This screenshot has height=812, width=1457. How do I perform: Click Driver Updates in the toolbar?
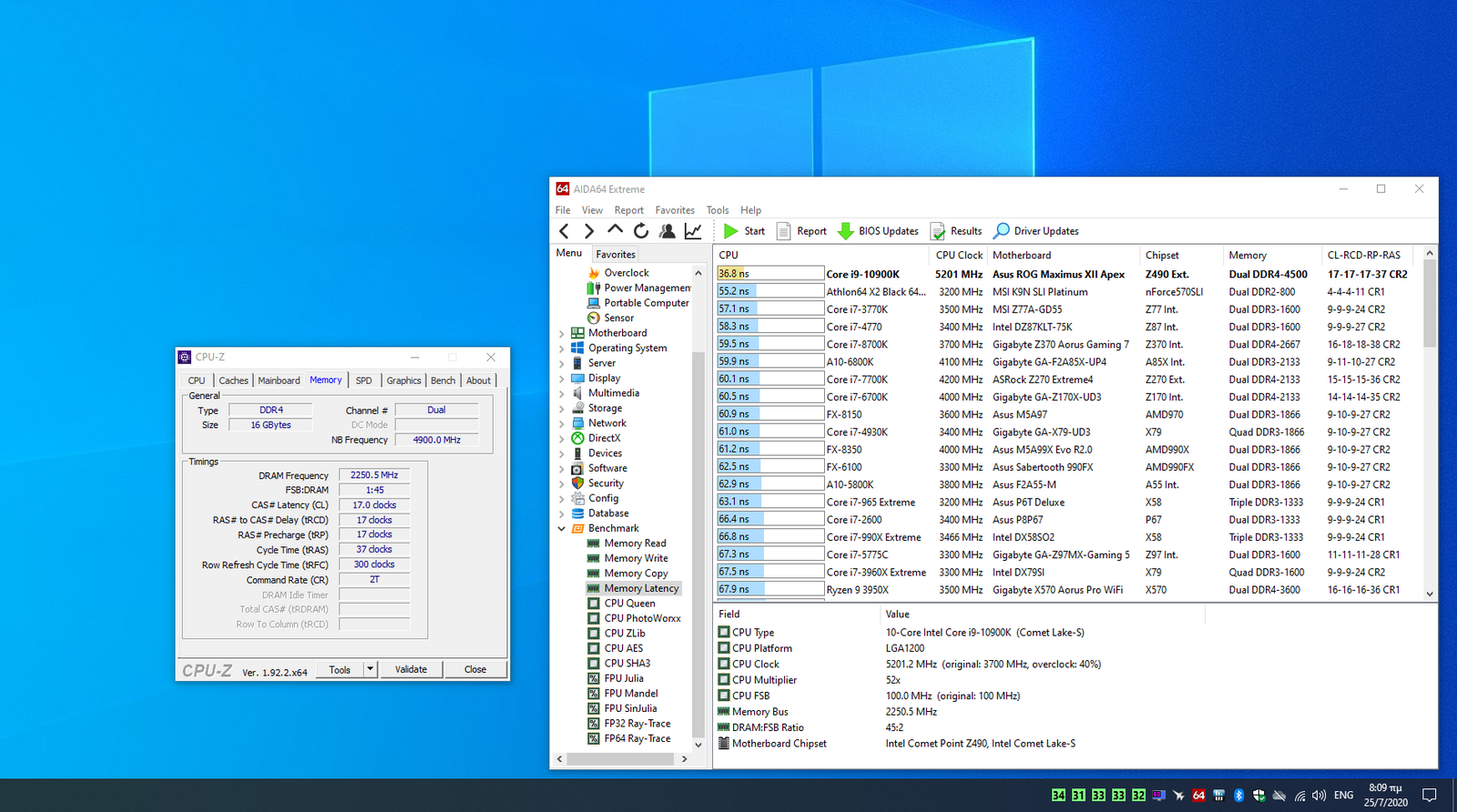click(x=1036, y=231)
